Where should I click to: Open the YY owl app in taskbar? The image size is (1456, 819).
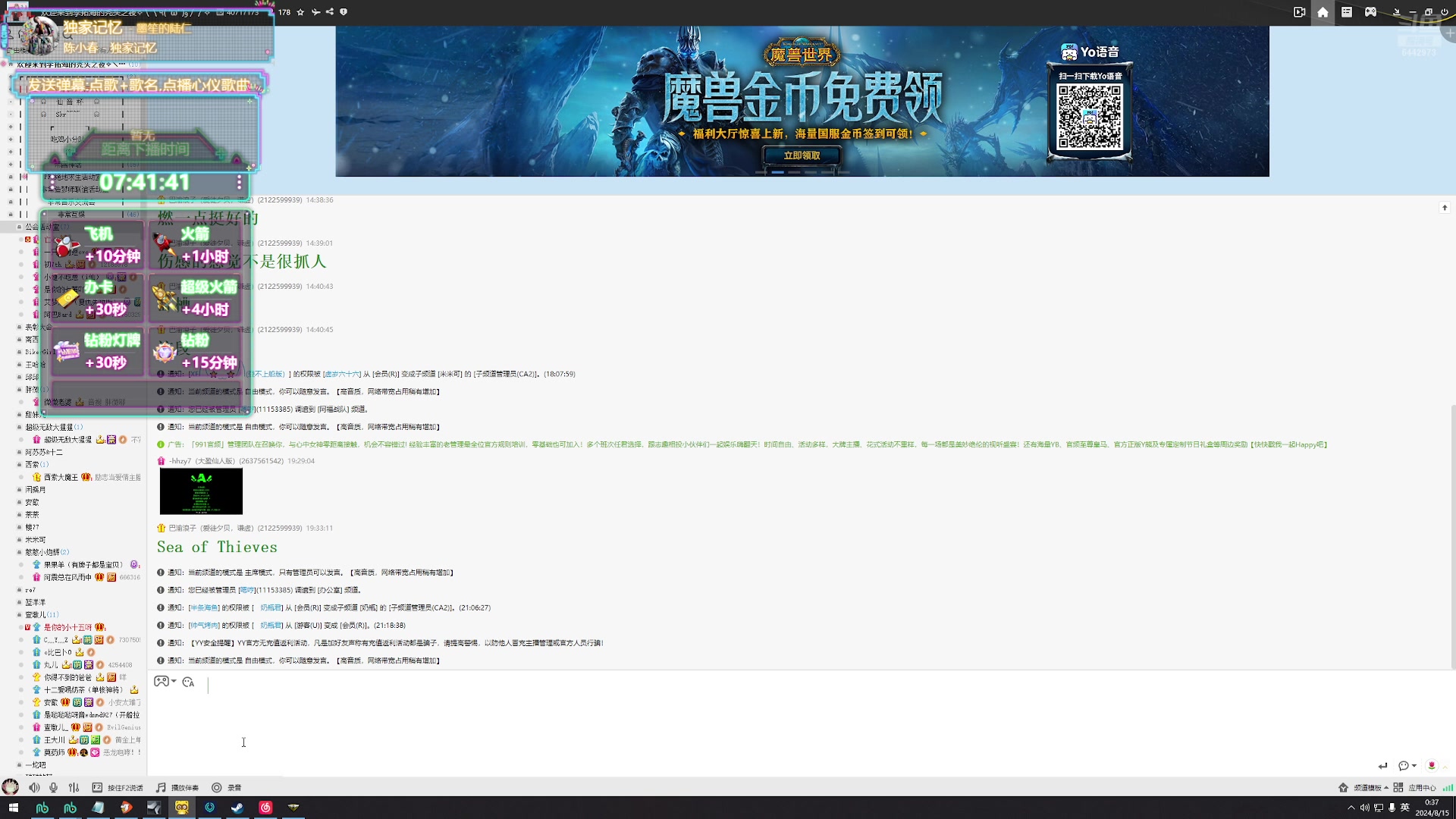pos(182,808)
